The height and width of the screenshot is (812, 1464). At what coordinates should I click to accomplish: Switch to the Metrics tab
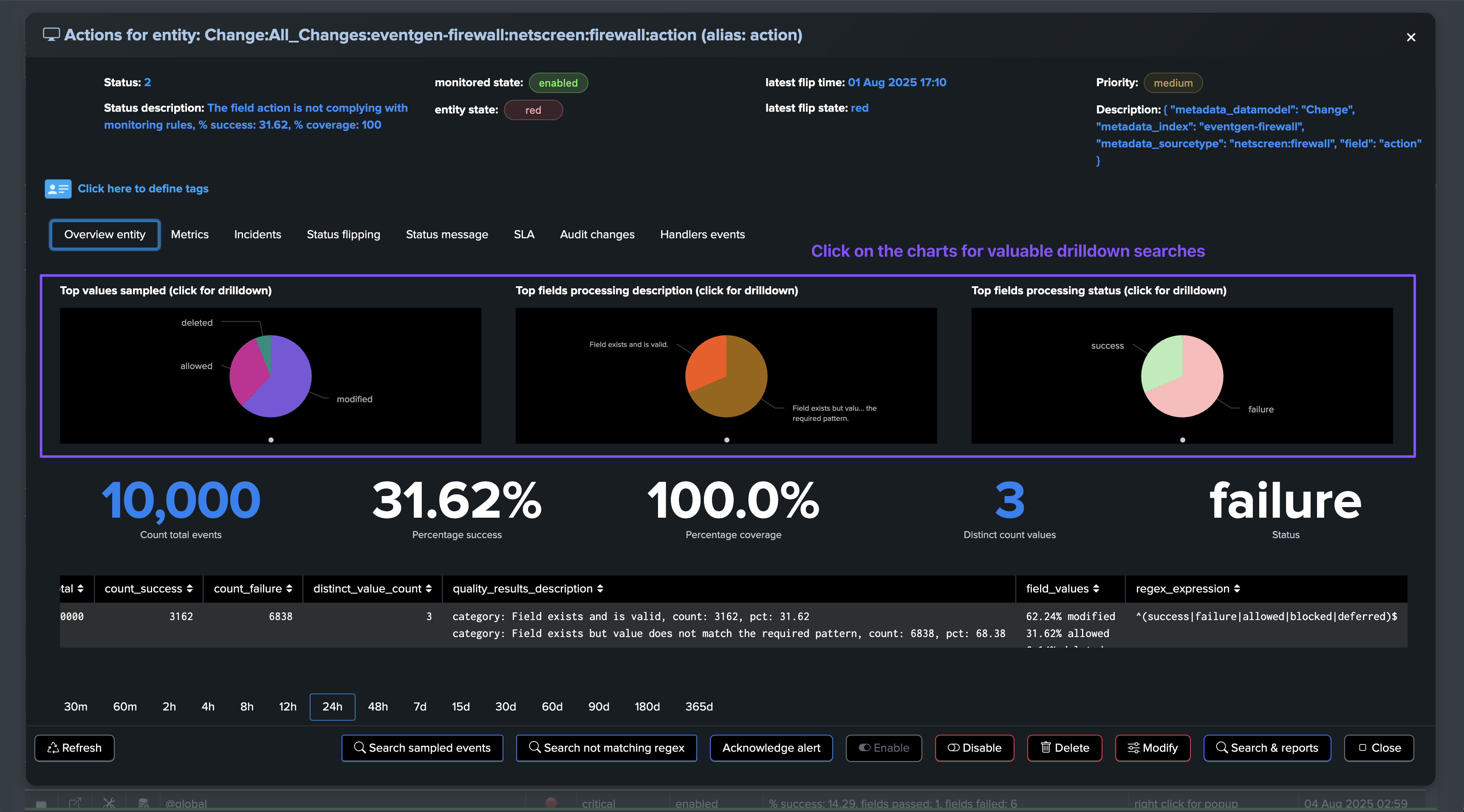point(190,234)
